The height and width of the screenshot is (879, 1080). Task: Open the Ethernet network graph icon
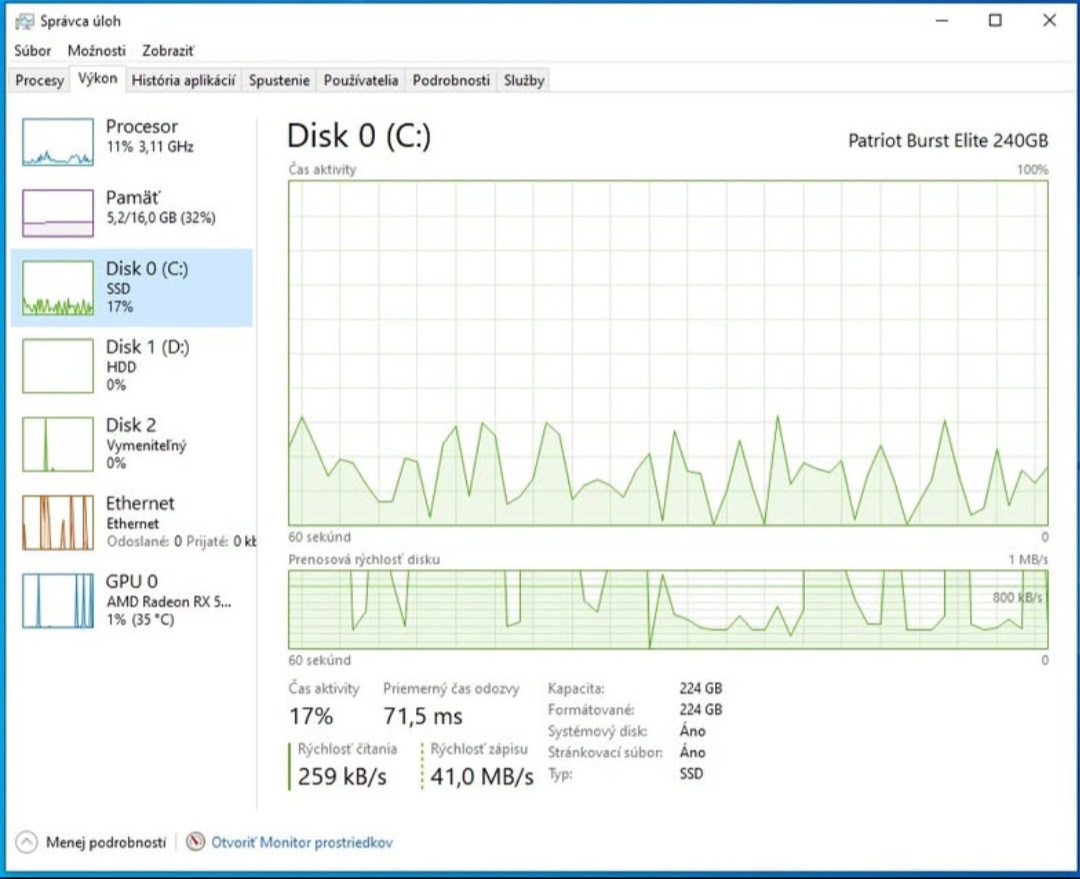[x=57, y=522]
